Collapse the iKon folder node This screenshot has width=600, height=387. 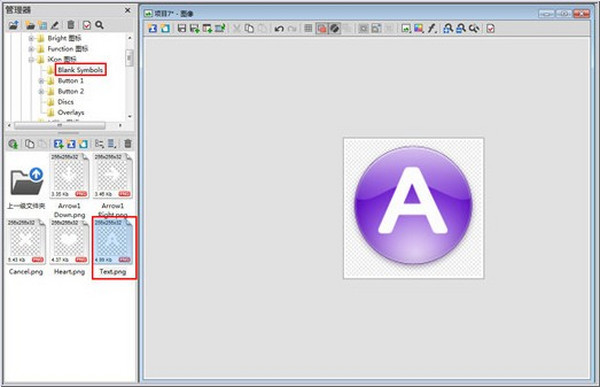coord(31,59)
